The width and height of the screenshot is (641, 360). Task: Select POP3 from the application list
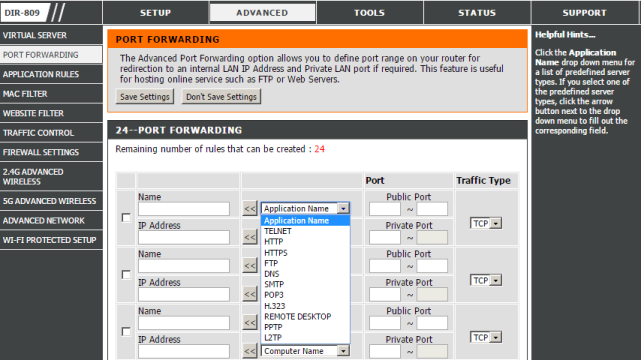(305, 295)
